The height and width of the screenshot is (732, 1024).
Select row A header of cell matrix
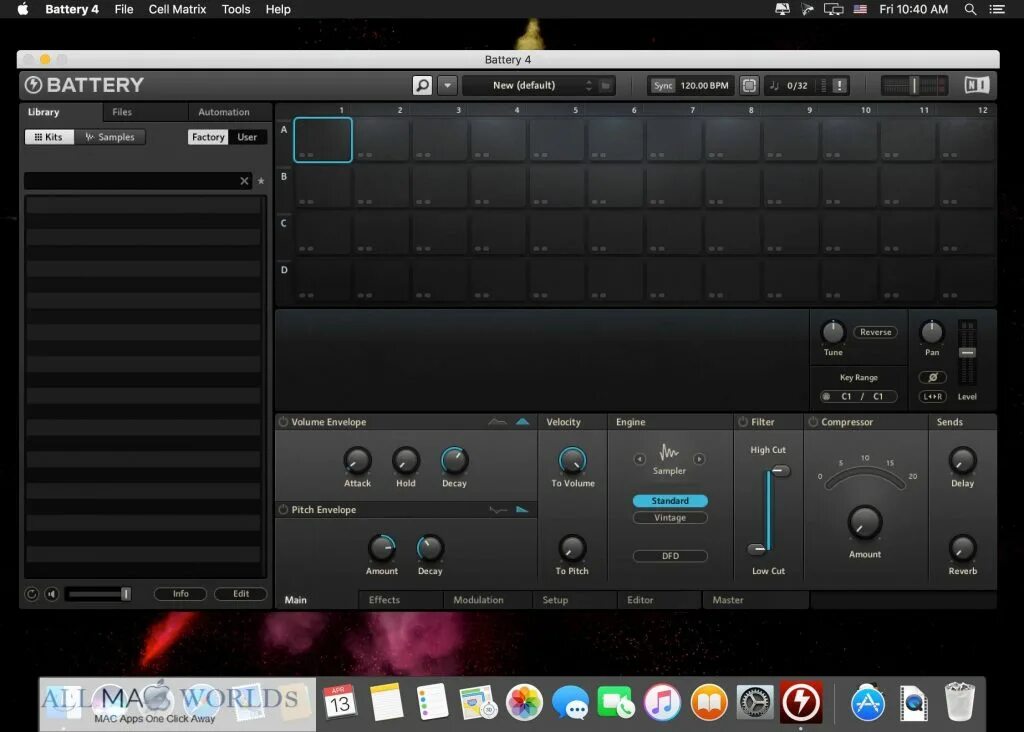(x=284, y=129)
